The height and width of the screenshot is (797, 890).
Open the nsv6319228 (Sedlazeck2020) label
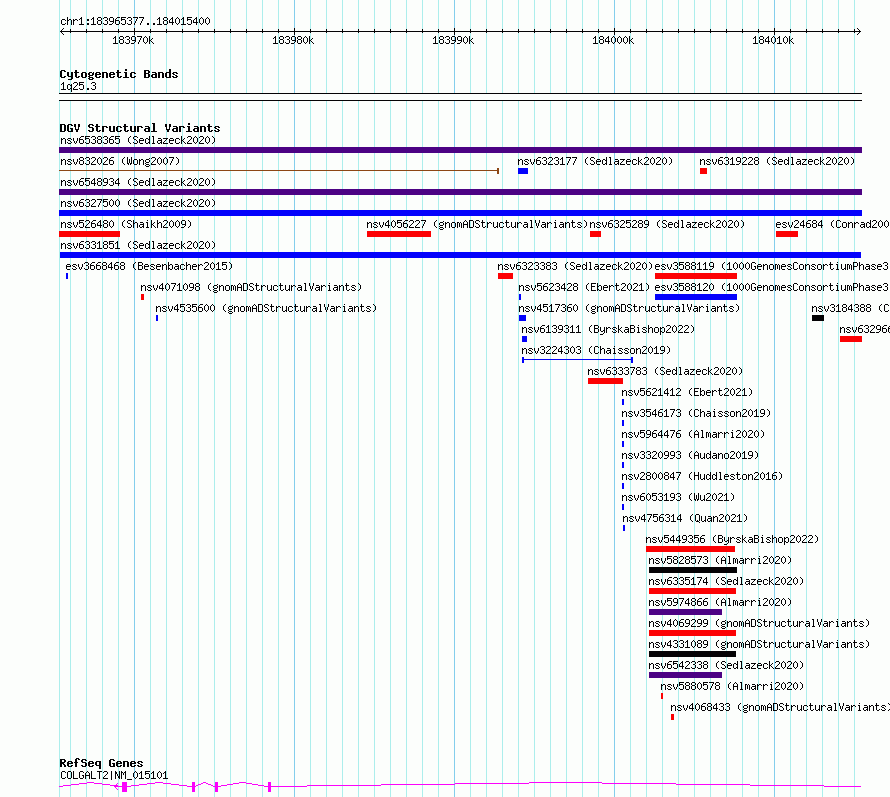[777, 161]
